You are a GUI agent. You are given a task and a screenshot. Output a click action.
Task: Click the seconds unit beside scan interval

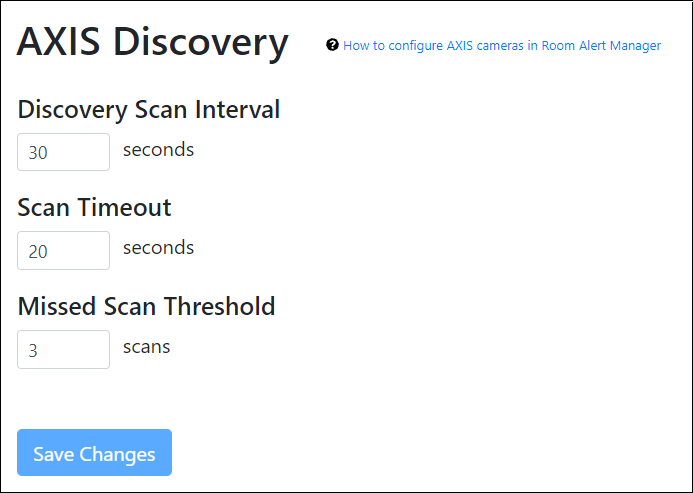coord(158,150)
